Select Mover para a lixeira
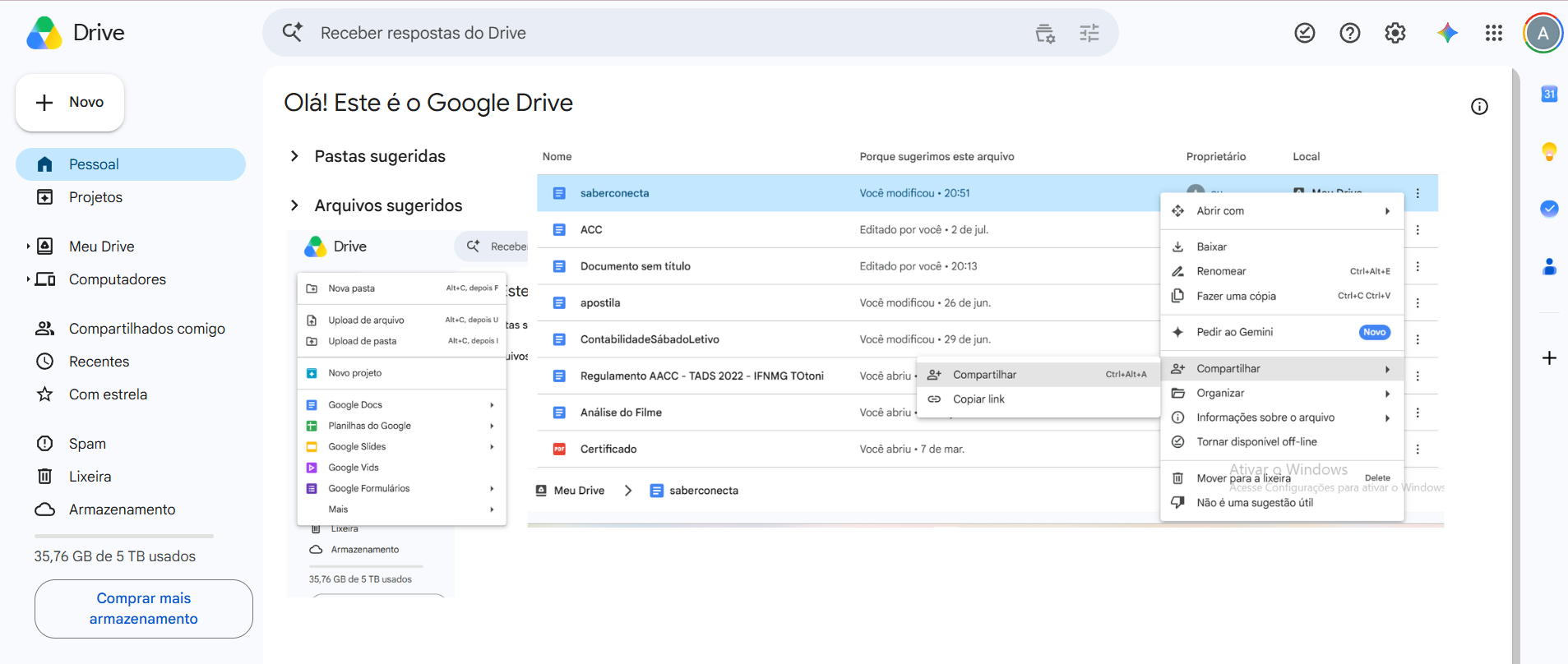Image resolution: width=1568 pixels, height=664 pixels. 1281,478
